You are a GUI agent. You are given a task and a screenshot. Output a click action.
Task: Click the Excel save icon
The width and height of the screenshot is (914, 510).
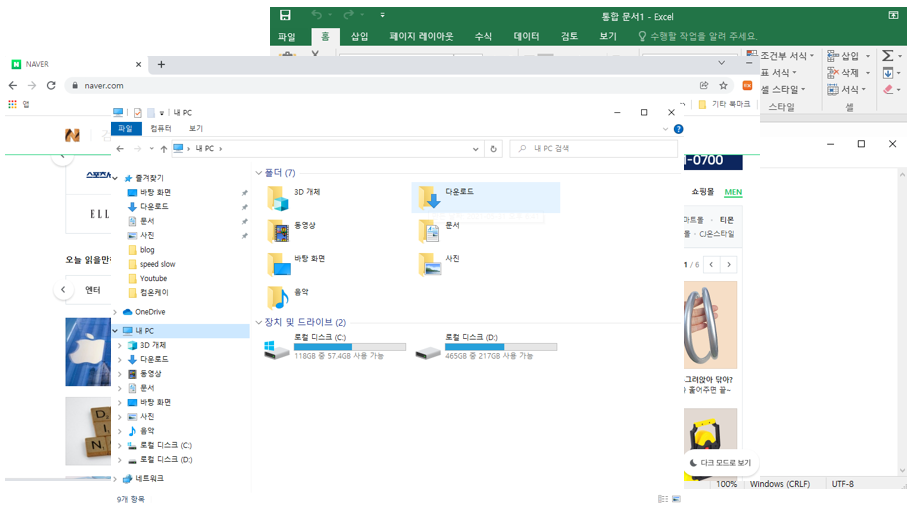click(285, 15)
